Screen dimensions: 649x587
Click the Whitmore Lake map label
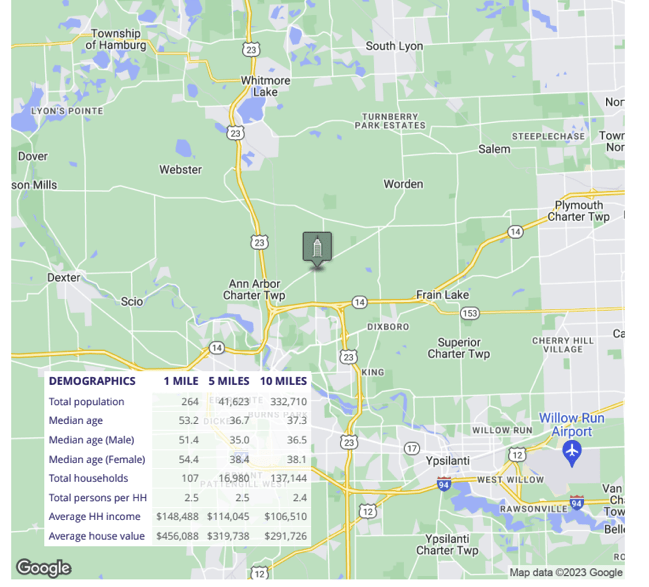coord(265,86)
